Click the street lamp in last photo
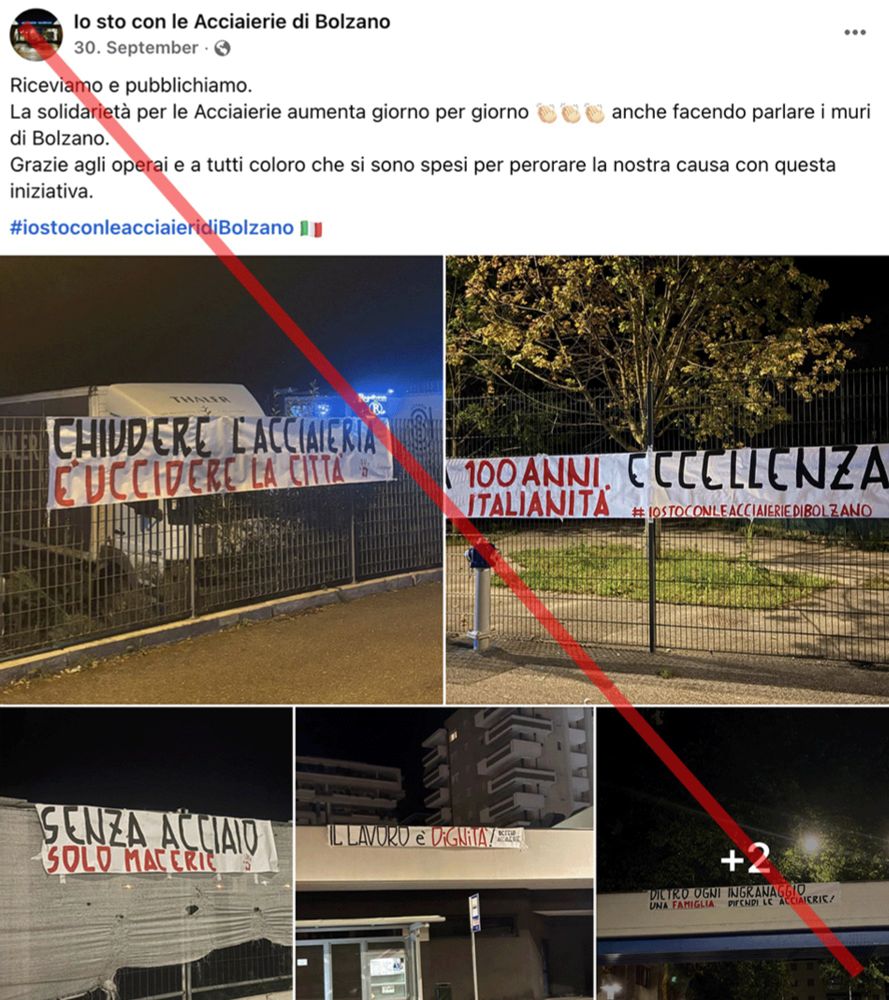 click(x=810, y=844)
